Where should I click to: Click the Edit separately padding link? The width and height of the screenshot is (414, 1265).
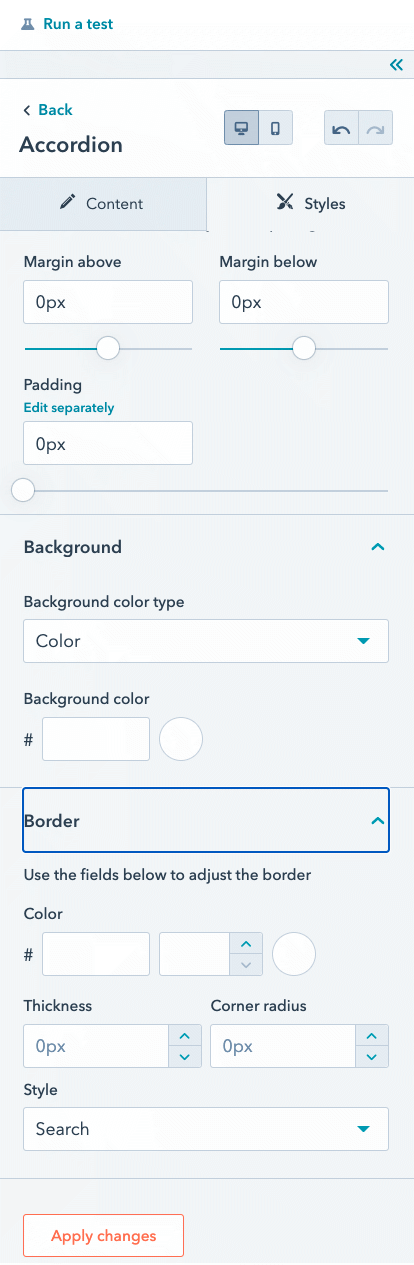(x=69, y=408)
